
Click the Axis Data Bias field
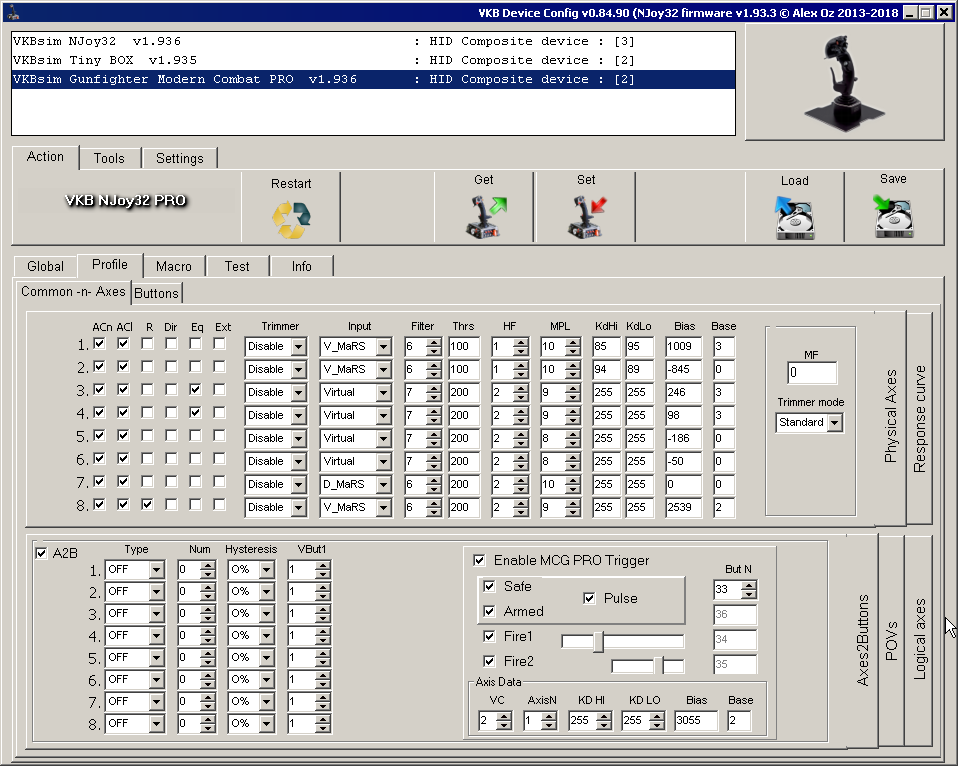[x=696, y=721]
